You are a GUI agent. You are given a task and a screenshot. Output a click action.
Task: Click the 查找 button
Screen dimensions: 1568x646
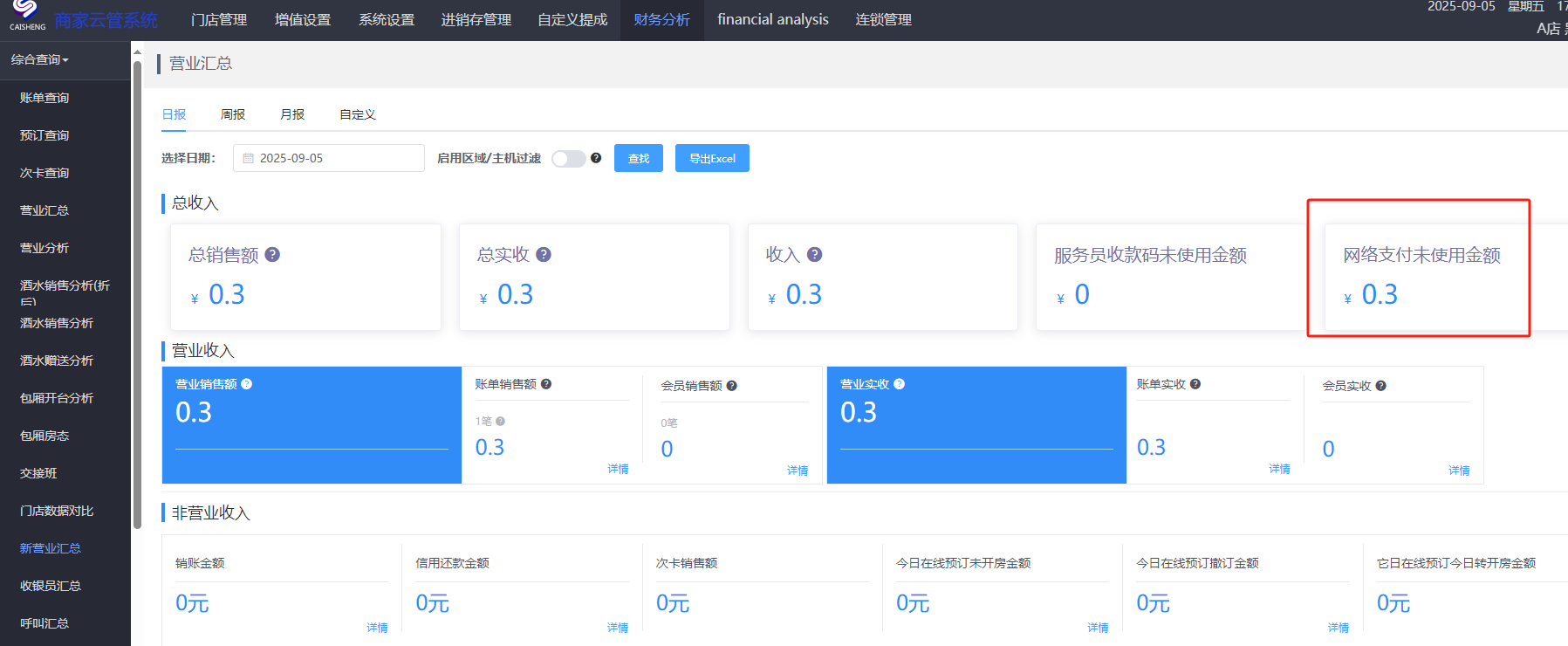639,158
